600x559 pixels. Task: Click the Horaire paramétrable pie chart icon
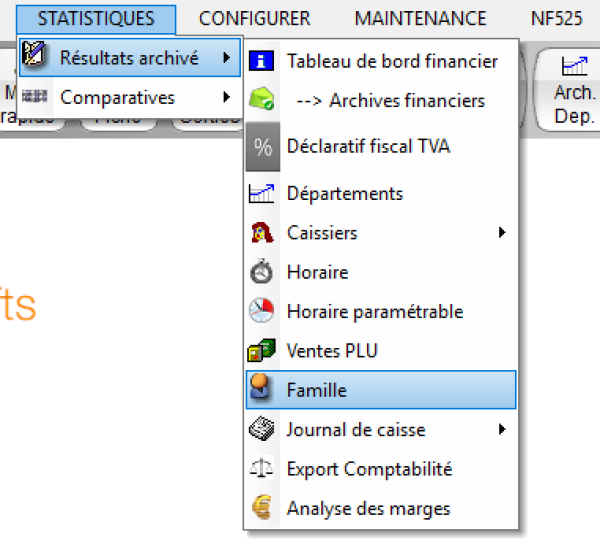(x=261, y=311)
